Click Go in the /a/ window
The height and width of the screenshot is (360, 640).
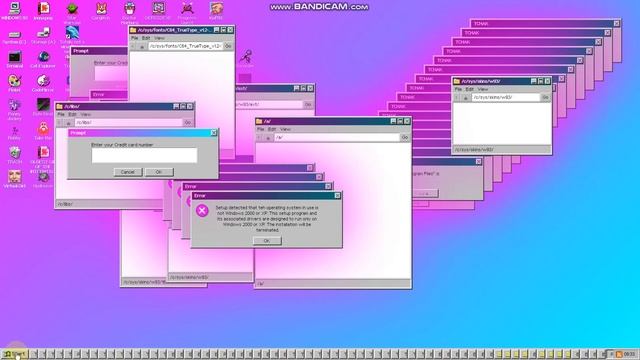(x=404, y=138)
